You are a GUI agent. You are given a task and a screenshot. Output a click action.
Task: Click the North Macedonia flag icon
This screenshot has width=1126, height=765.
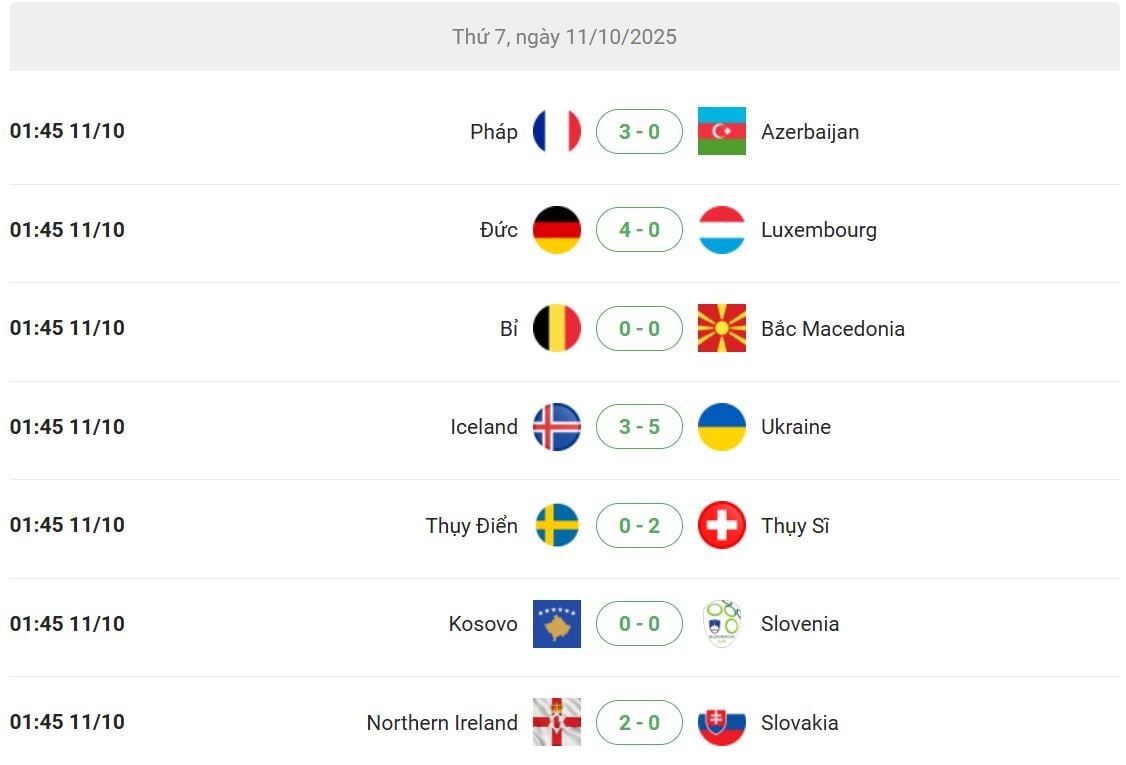tap(721, 328)
